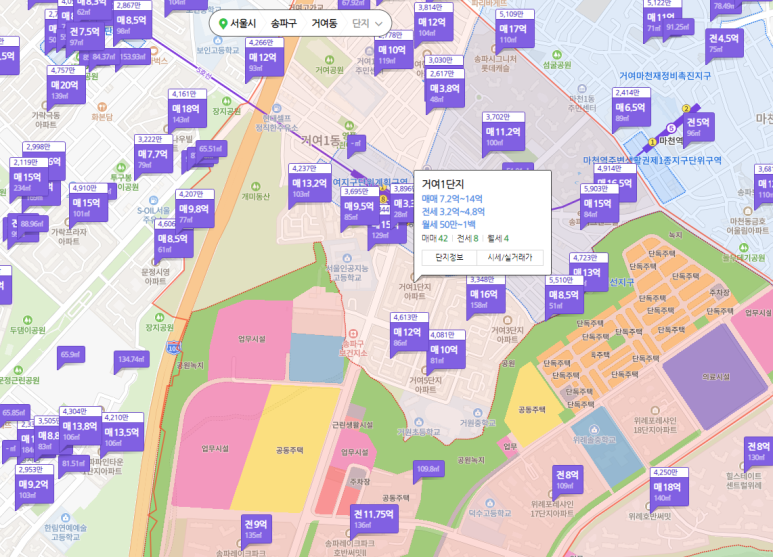Click the 두댕이공원 park icon

[x=28, y=320]
